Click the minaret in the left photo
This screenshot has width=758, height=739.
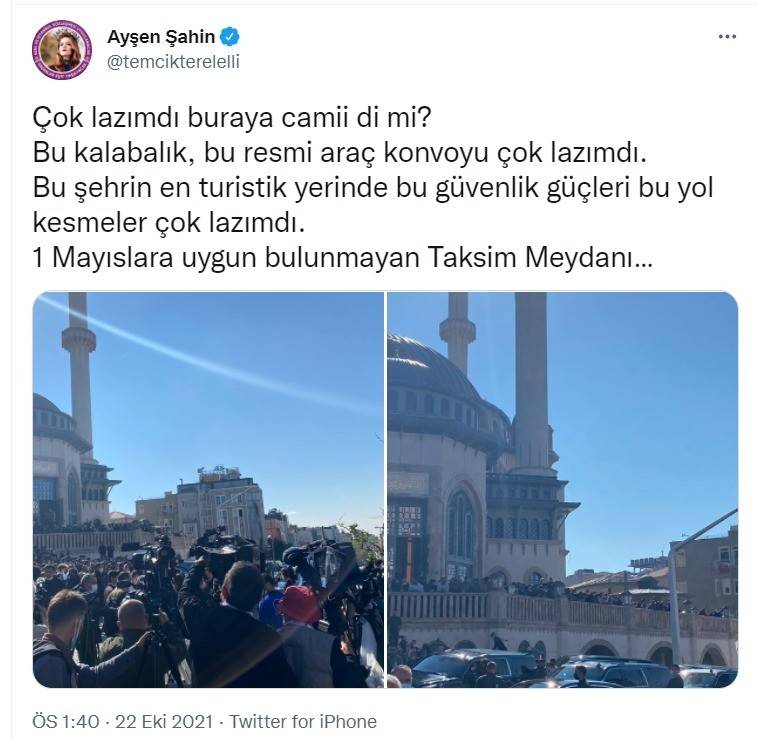click(x=79, y=372)
